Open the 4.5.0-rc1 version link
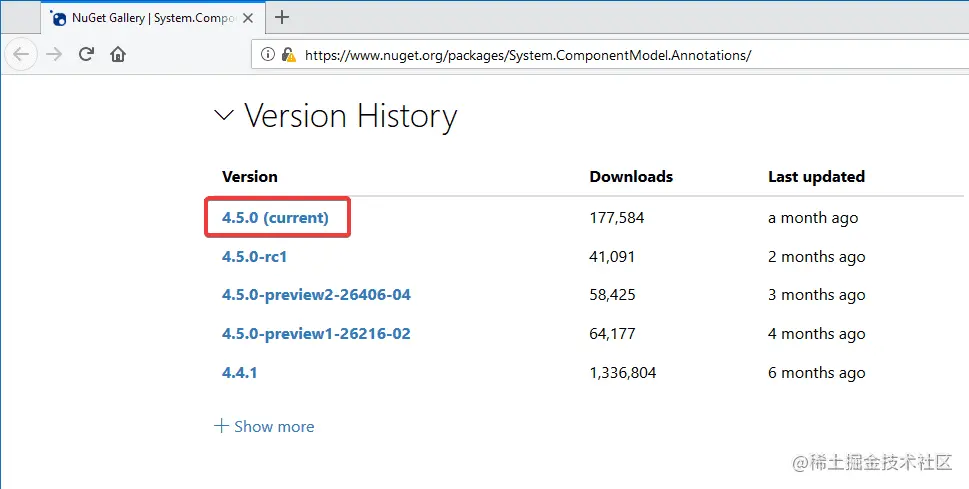 pyautogui.click(x=254, y=256)
